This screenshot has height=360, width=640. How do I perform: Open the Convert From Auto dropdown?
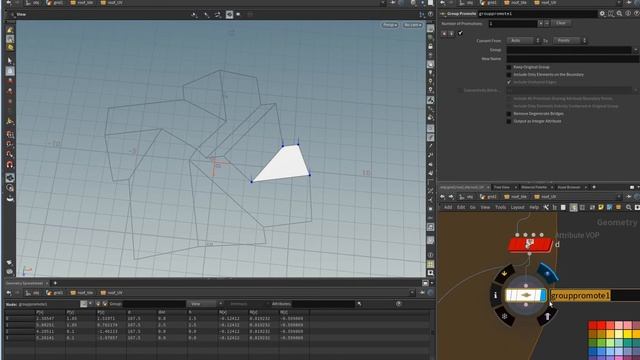point(524,40)
